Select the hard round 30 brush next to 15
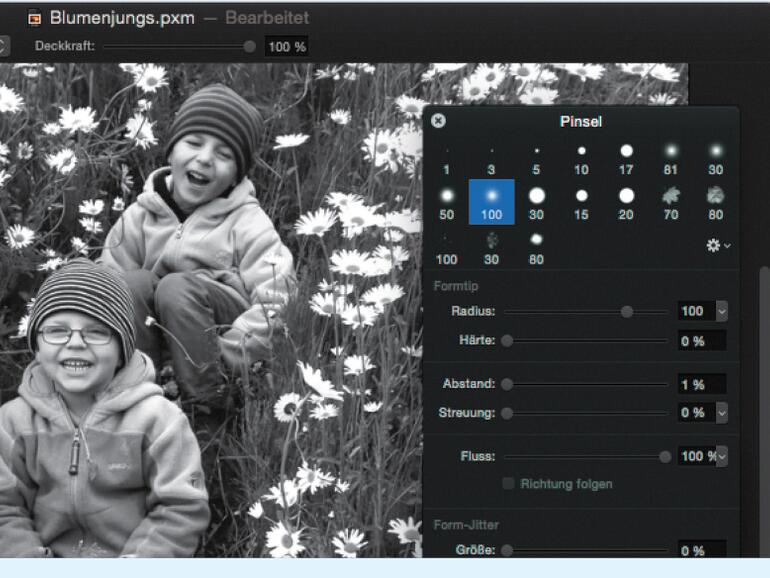Viewport: 770px width, 578px height. 536,203
